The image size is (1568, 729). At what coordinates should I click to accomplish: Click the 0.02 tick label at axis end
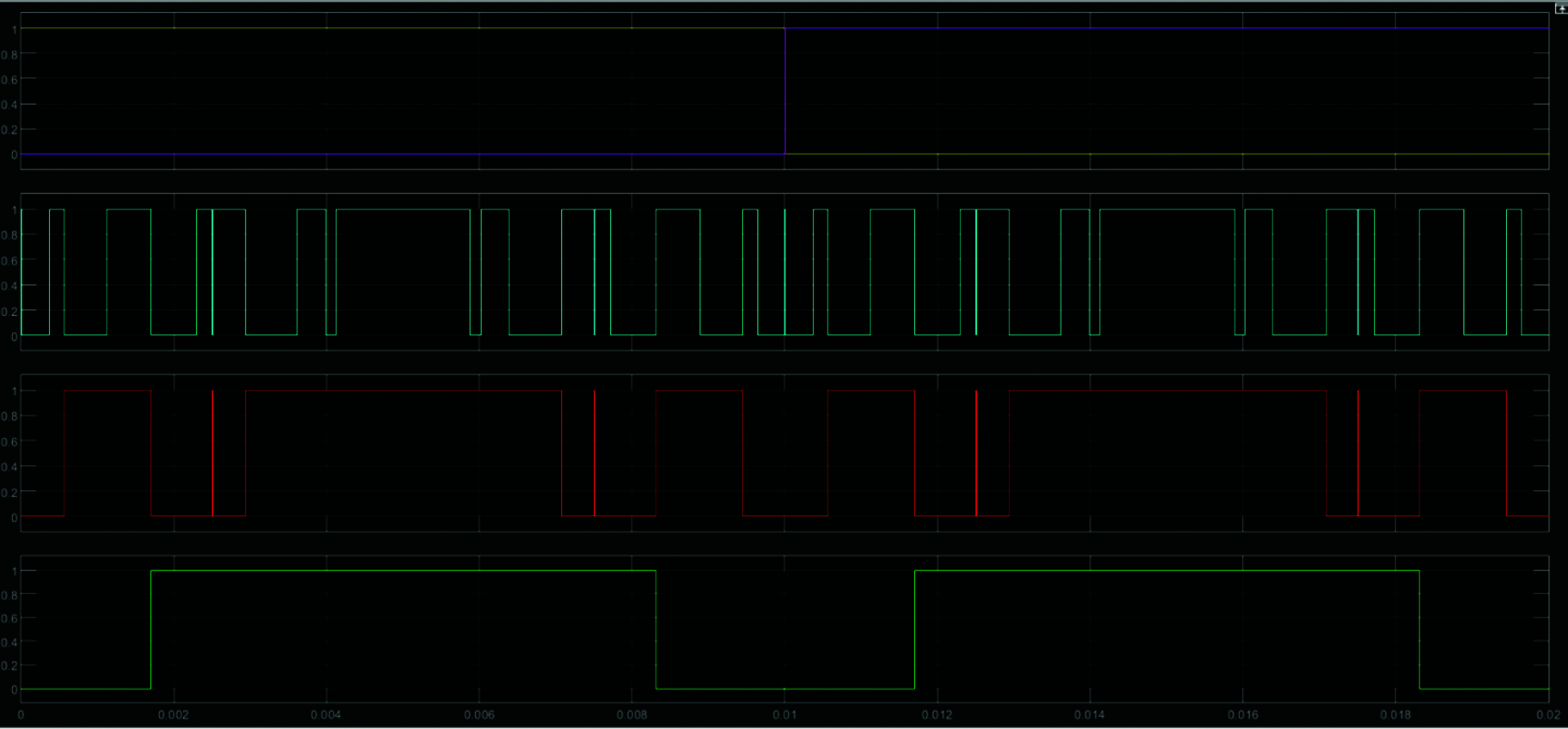[1548, 715]
